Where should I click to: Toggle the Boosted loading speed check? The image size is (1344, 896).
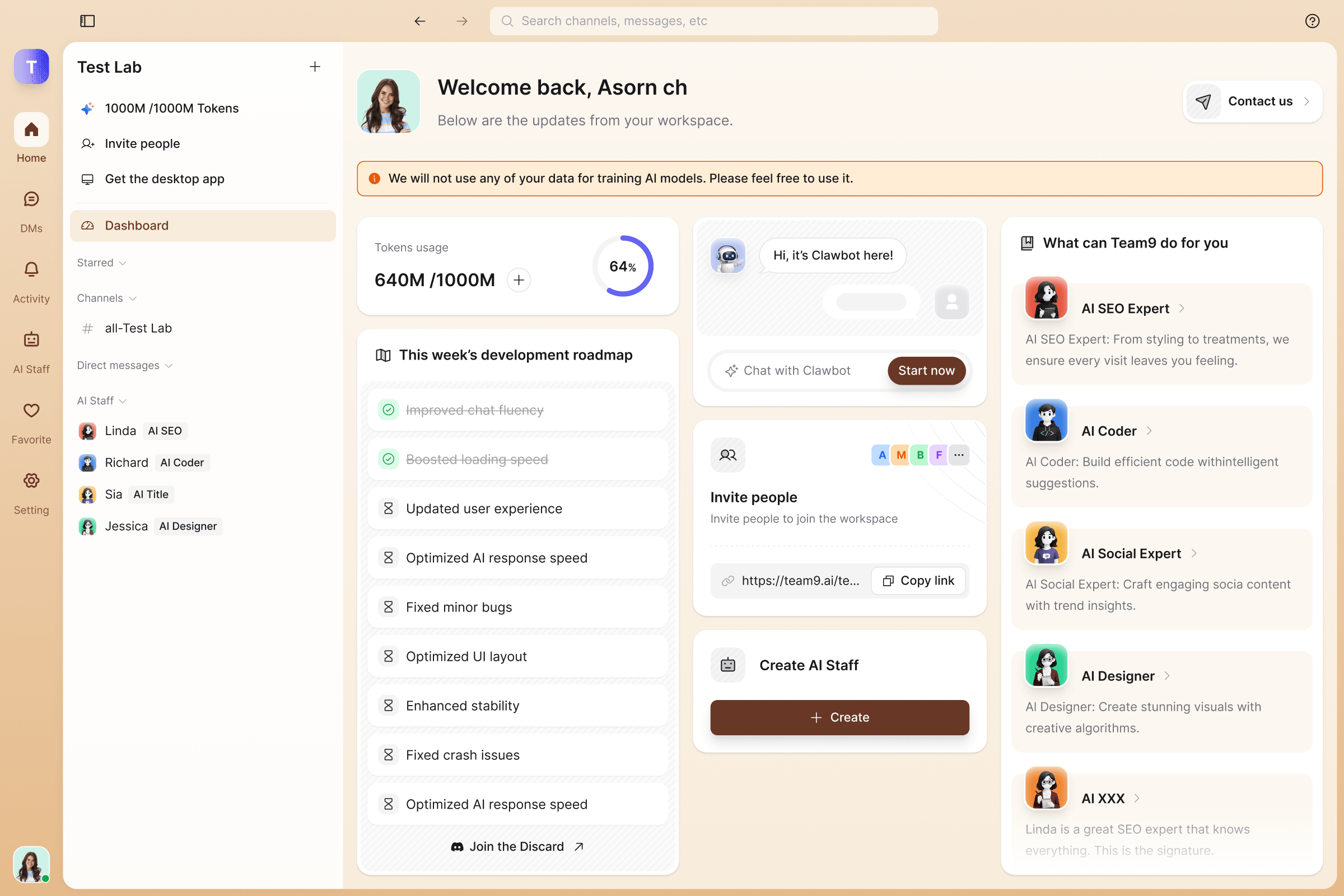[x=389, y=459]
